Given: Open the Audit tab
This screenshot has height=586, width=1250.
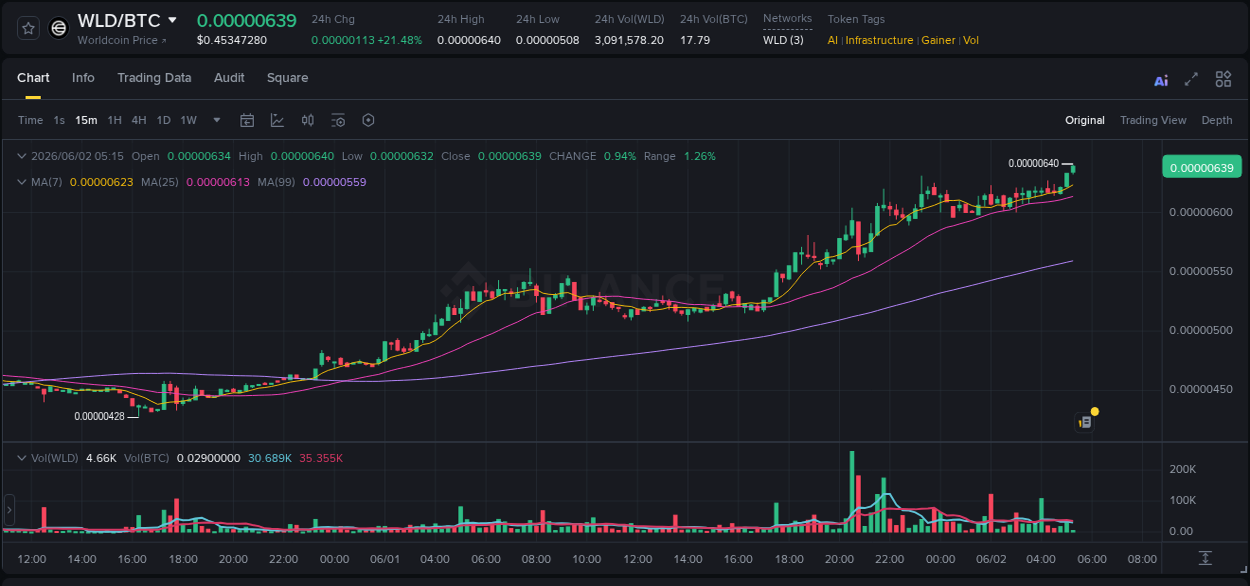Looking at the screenshot, I should (229, 78).
